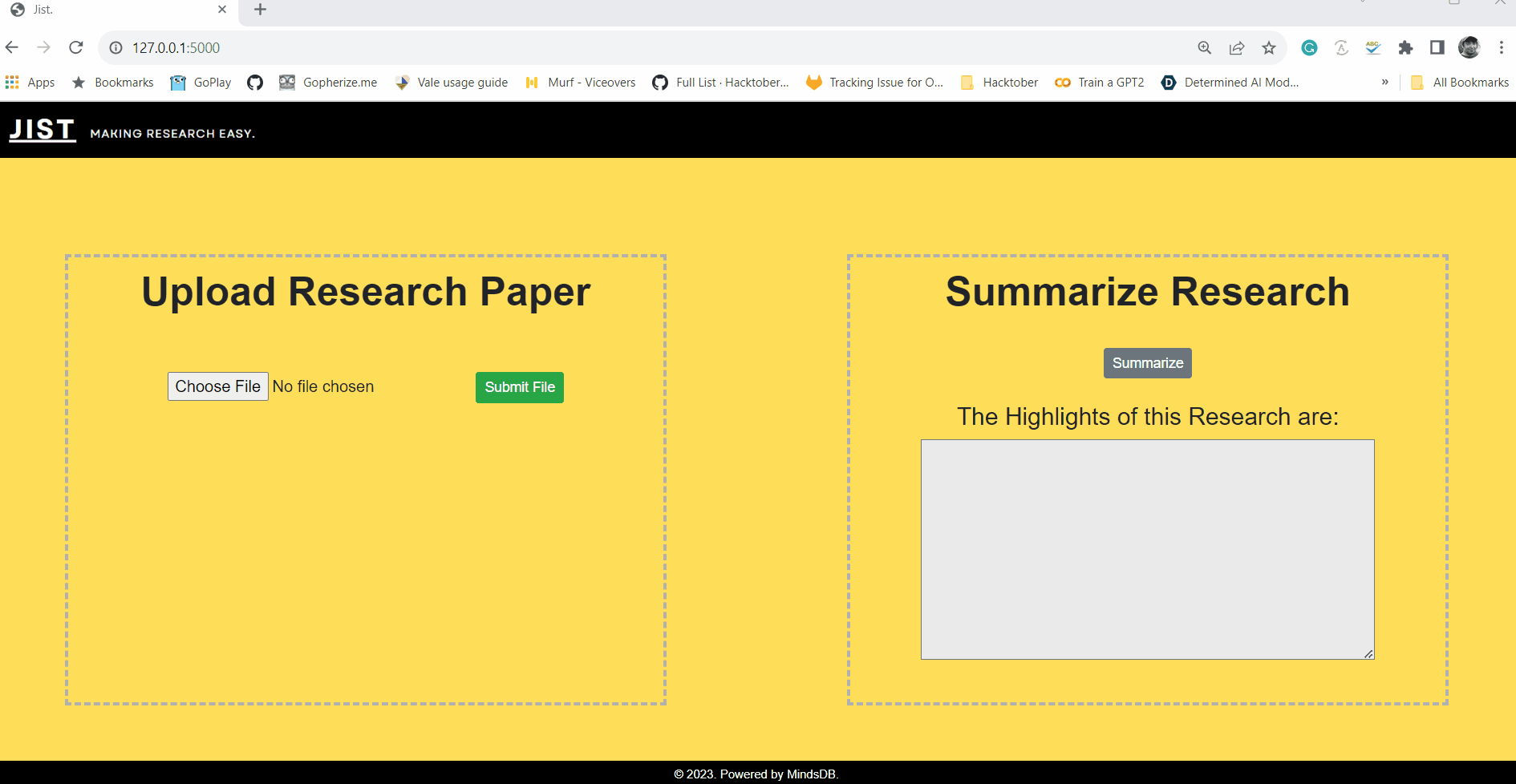Reload the page
Image resolution: width=1516 pixels, height=784 pixels.
coord(75,47)
